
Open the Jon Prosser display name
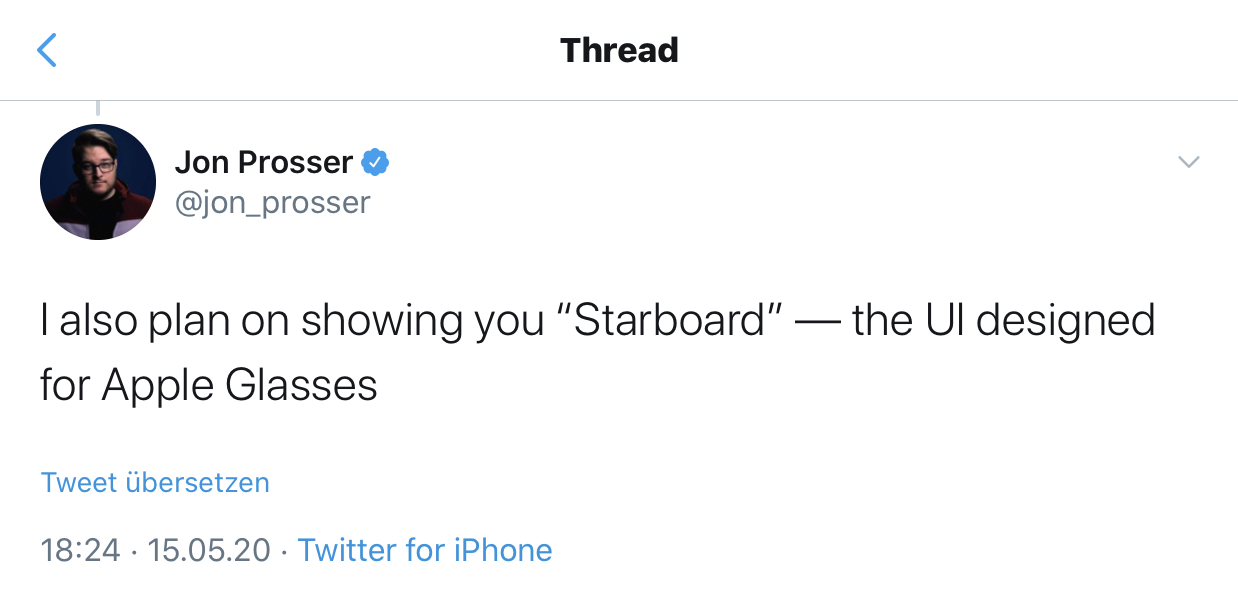[264, 162]
